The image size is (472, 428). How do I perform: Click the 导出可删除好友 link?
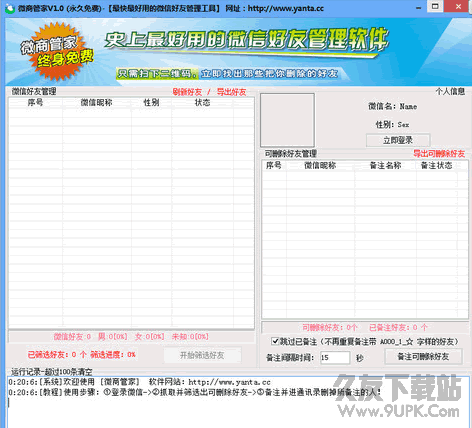[439, 154]
